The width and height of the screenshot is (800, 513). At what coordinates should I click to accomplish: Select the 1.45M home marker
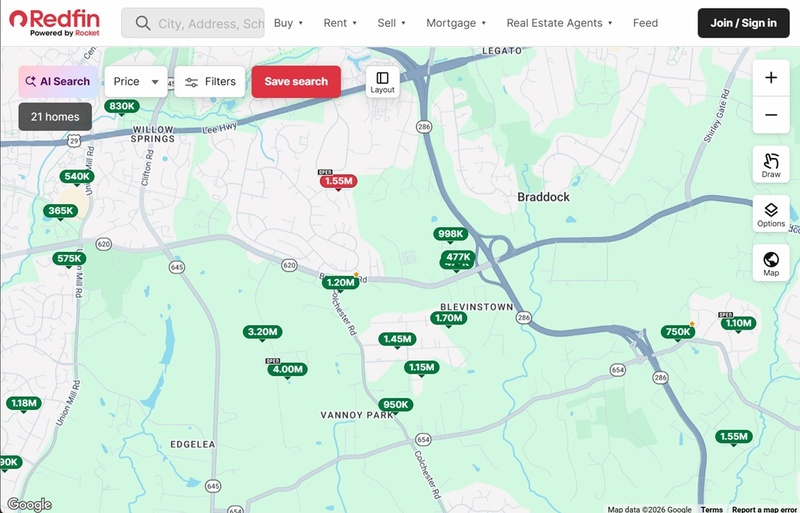(397, 339)
